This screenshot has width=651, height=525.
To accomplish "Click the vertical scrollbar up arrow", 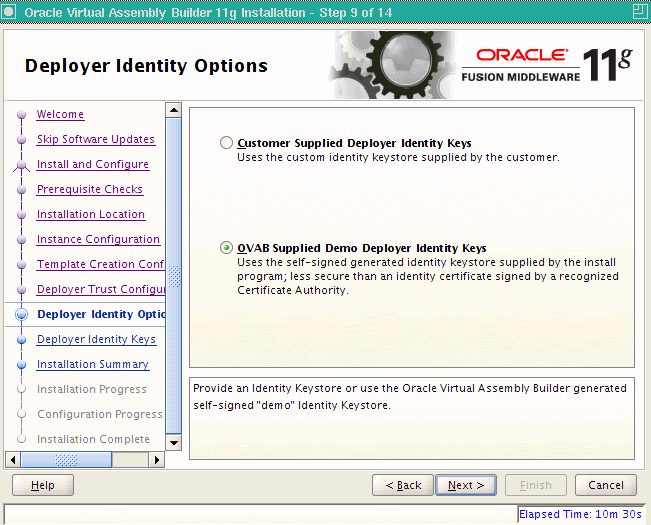I will 174,110.
